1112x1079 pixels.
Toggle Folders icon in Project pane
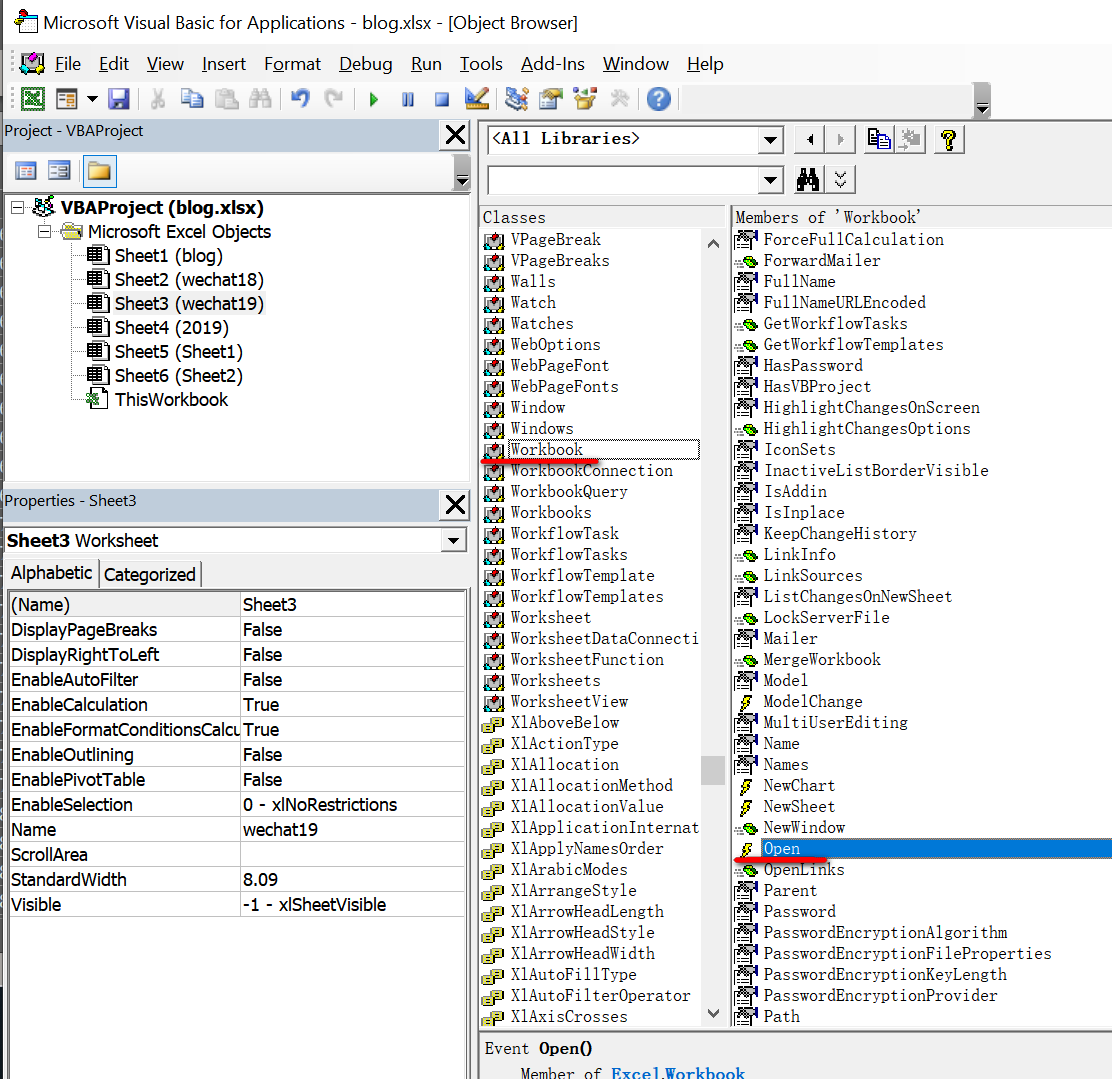point(99,171)
